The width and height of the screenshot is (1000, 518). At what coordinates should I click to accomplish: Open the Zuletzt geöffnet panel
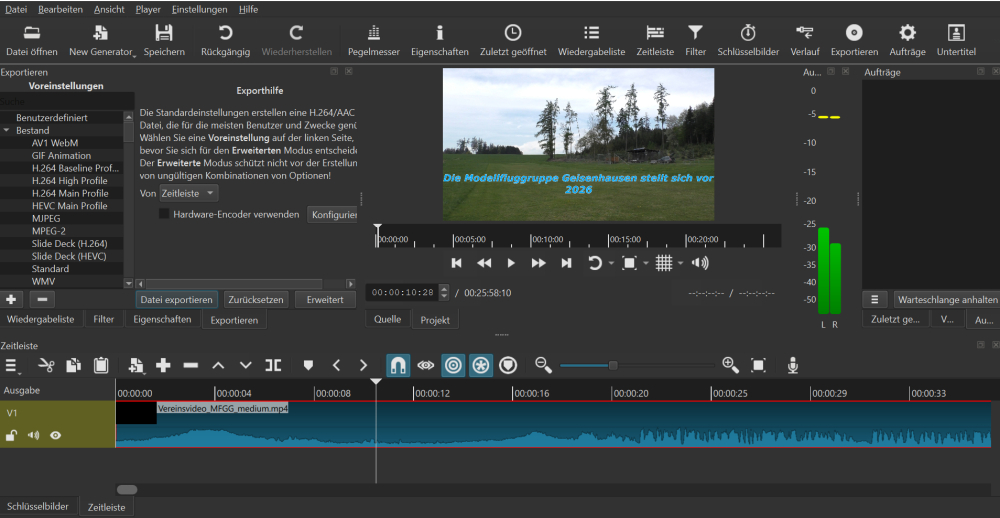(x=513, y=41)
